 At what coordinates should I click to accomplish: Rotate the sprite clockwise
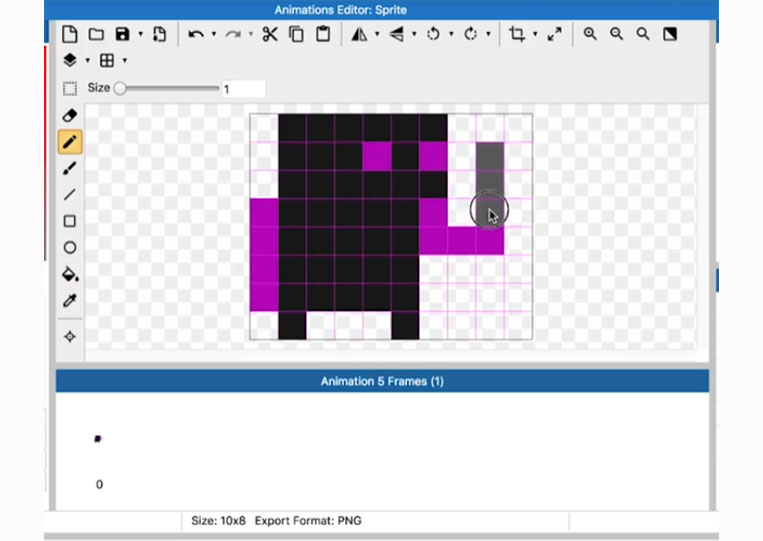[471, 34]
